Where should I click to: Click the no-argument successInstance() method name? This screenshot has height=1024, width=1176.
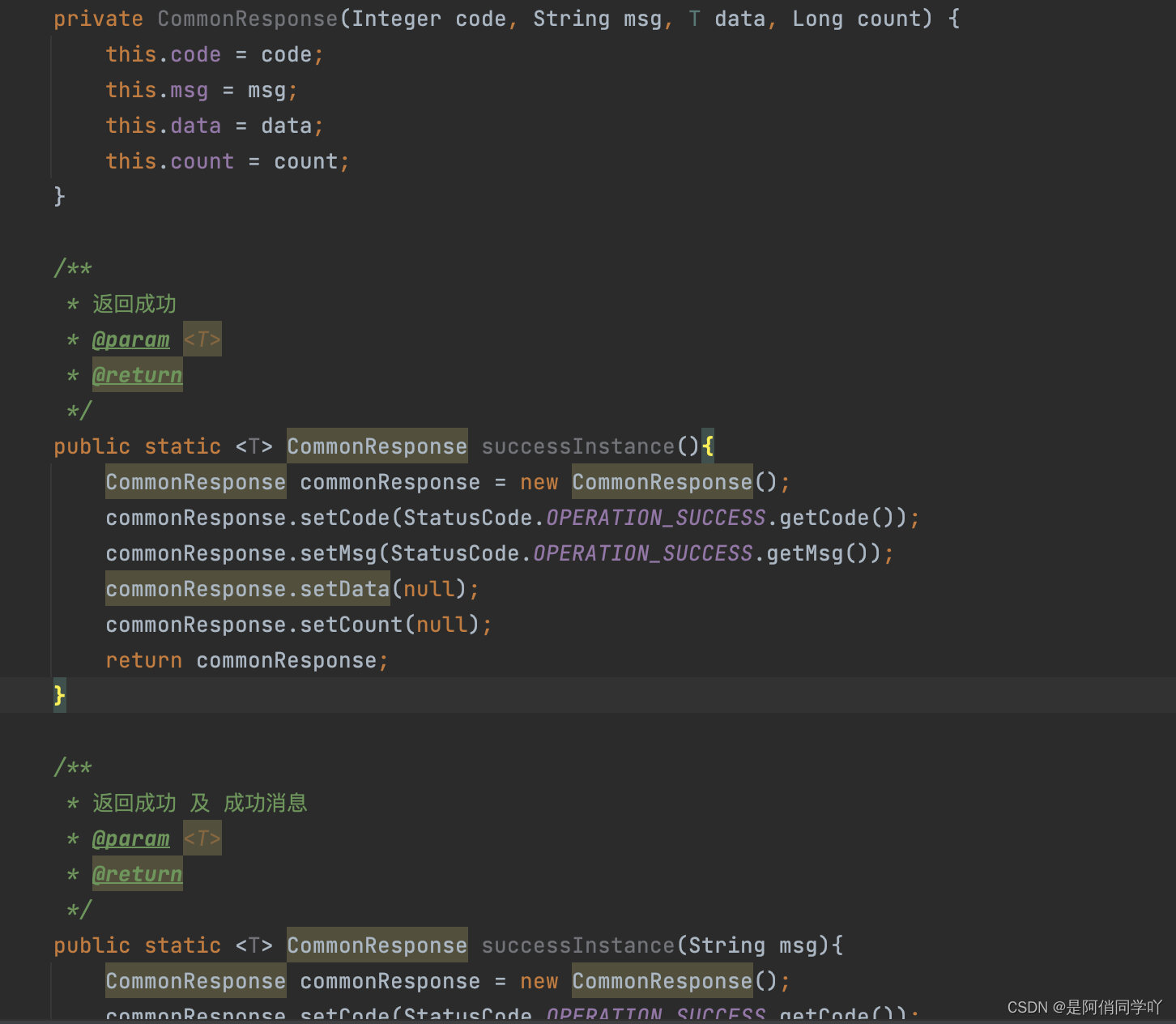tap(577, 446)
